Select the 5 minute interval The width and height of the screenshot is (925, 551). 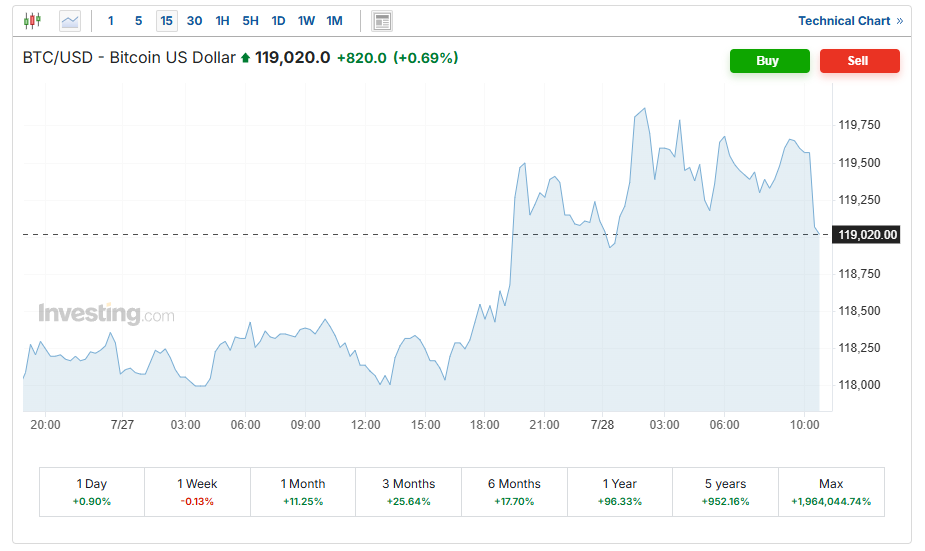pos(139,21)
